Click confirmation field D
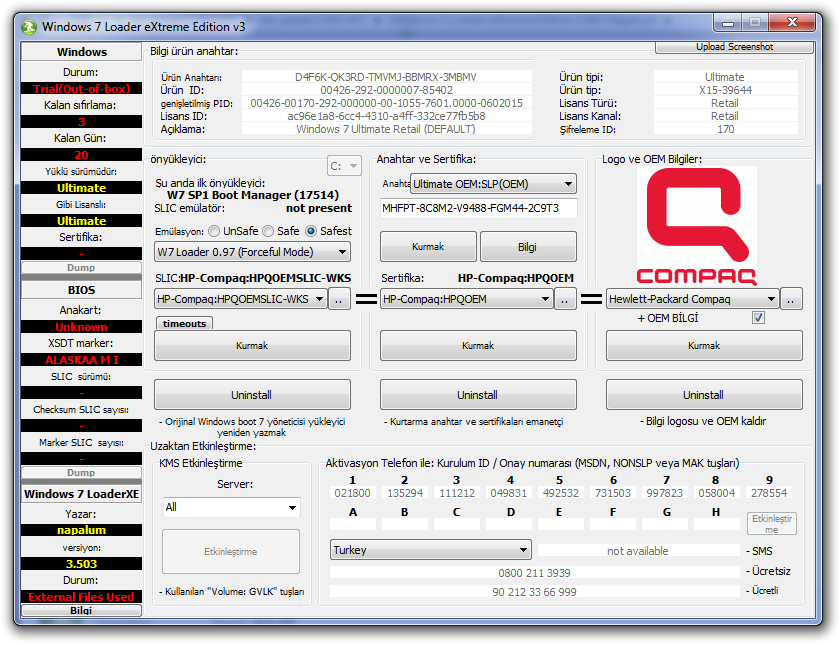This screenshot has width=840, height=645. coord(509,524)
